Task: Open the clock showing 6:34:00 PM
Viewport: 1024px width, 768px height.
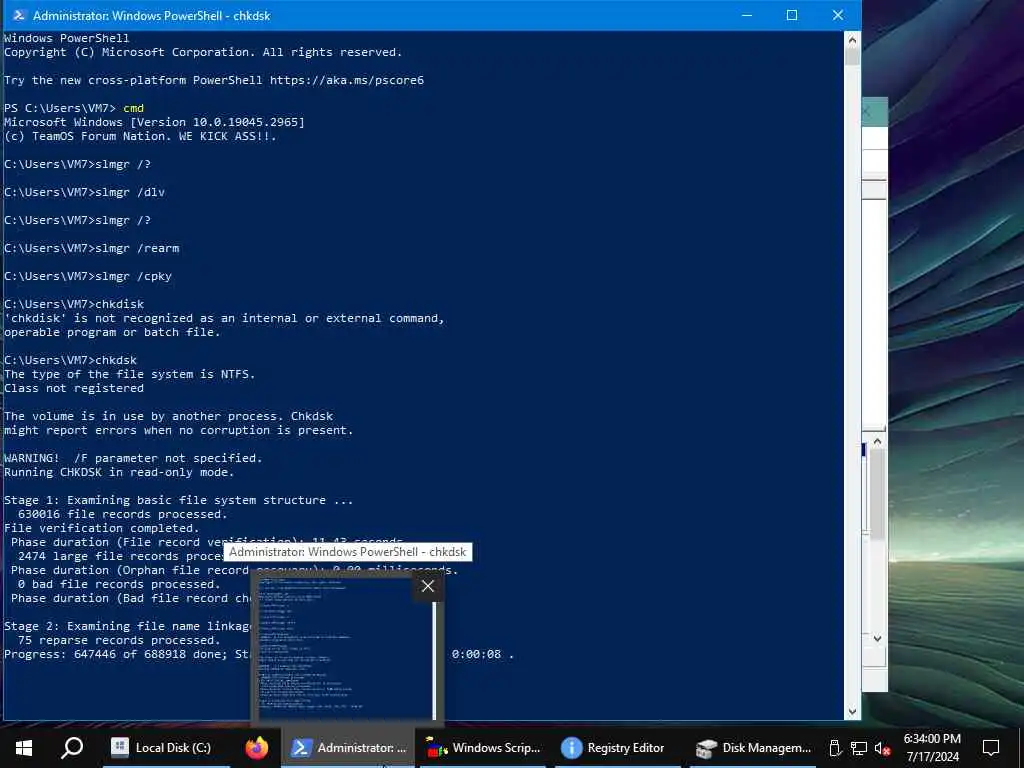Action: [x=932, y=748]
